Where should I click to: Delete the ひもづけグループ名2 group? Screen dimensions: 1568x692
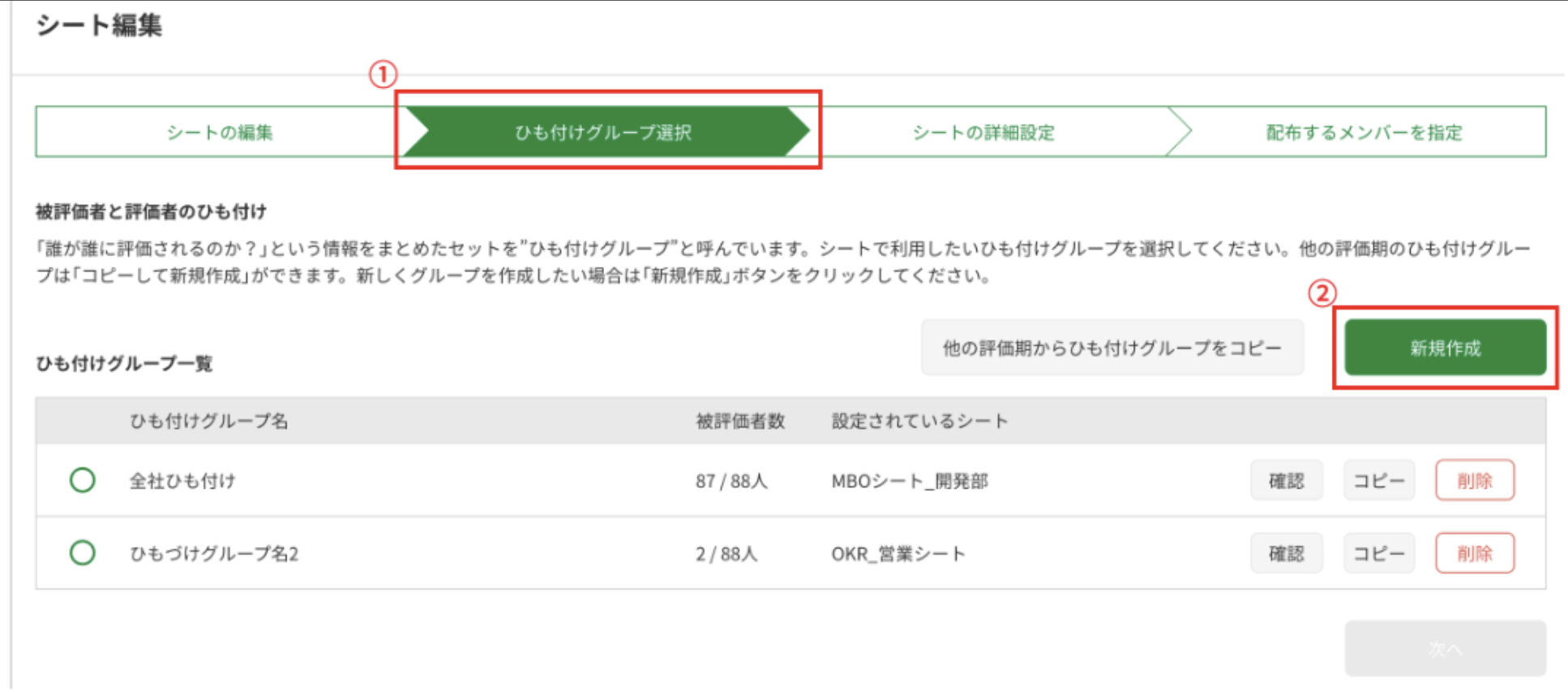(1474, 553)
